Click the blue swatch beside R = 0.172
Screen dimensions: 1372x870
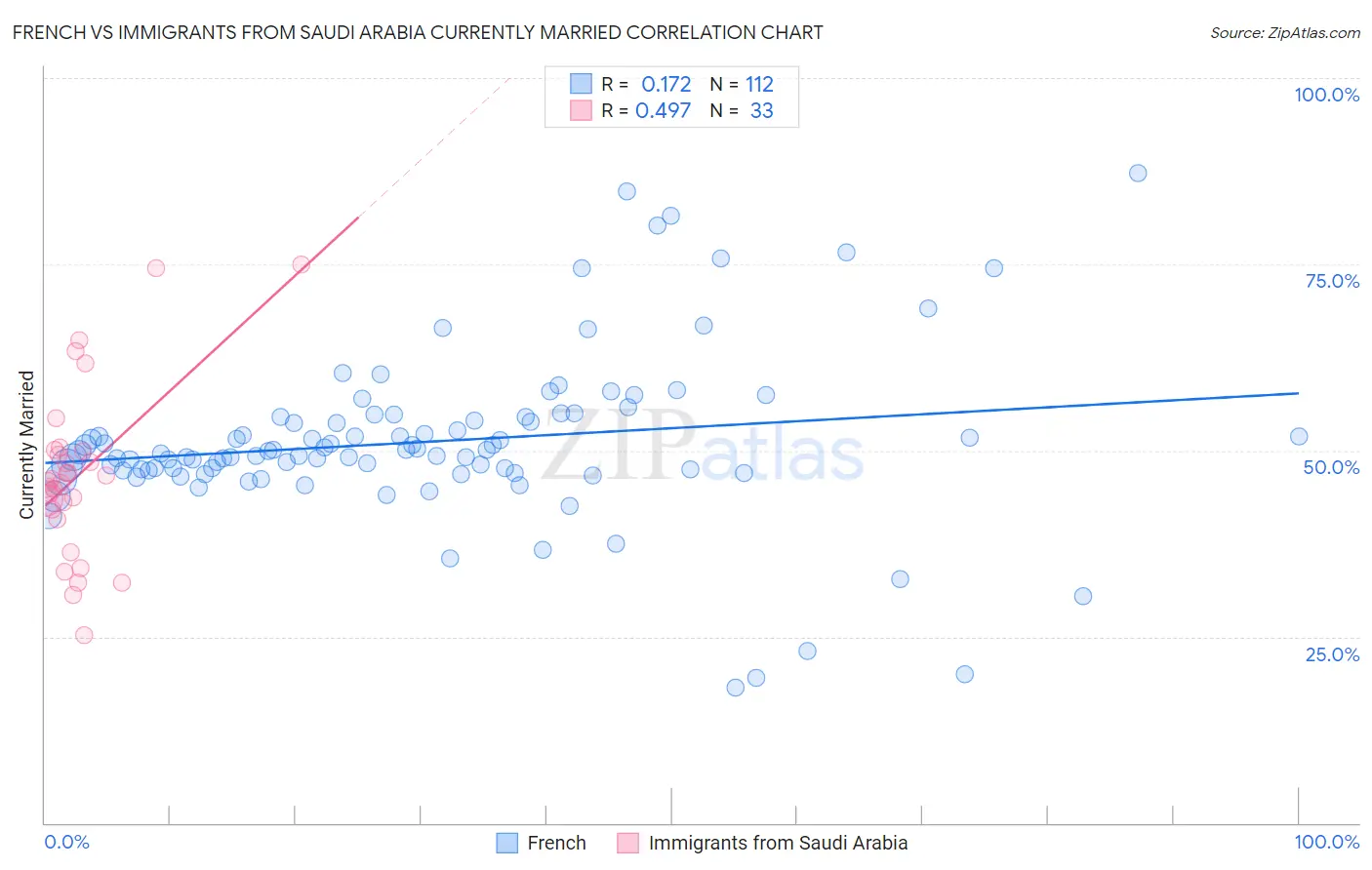point(581,84)
